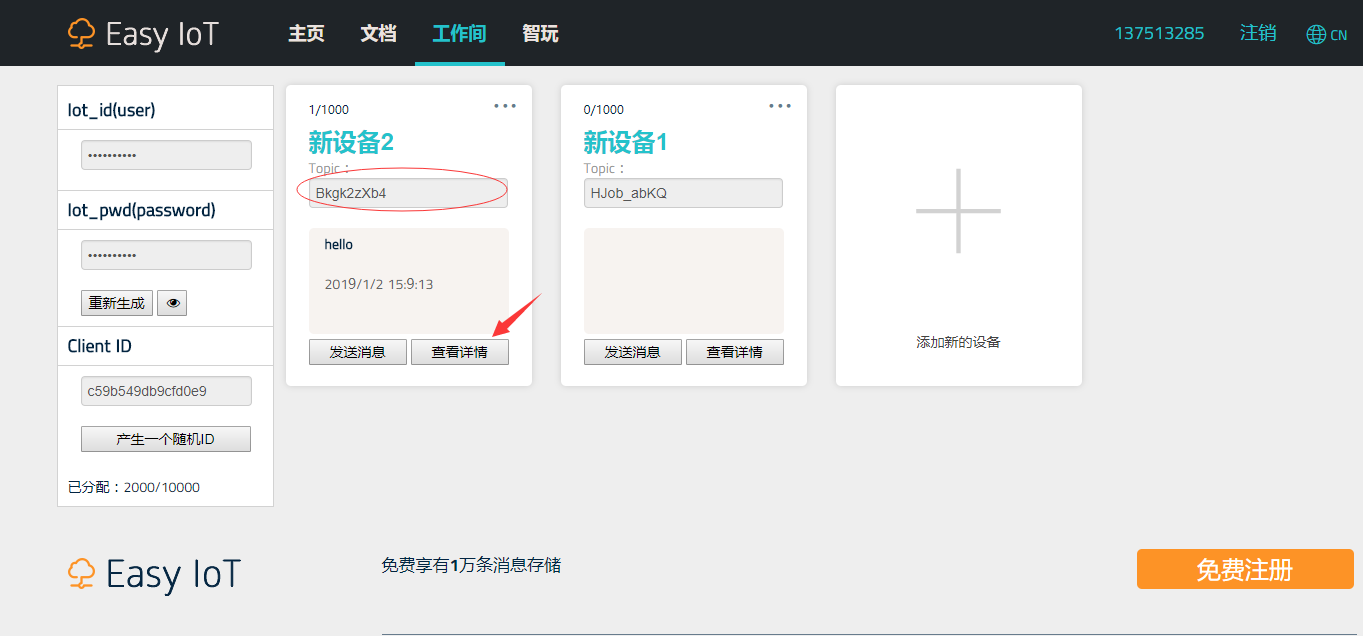Screen dimensions: 1363x636
Task: Select the 工作间 tab
Action: [459, 34]
